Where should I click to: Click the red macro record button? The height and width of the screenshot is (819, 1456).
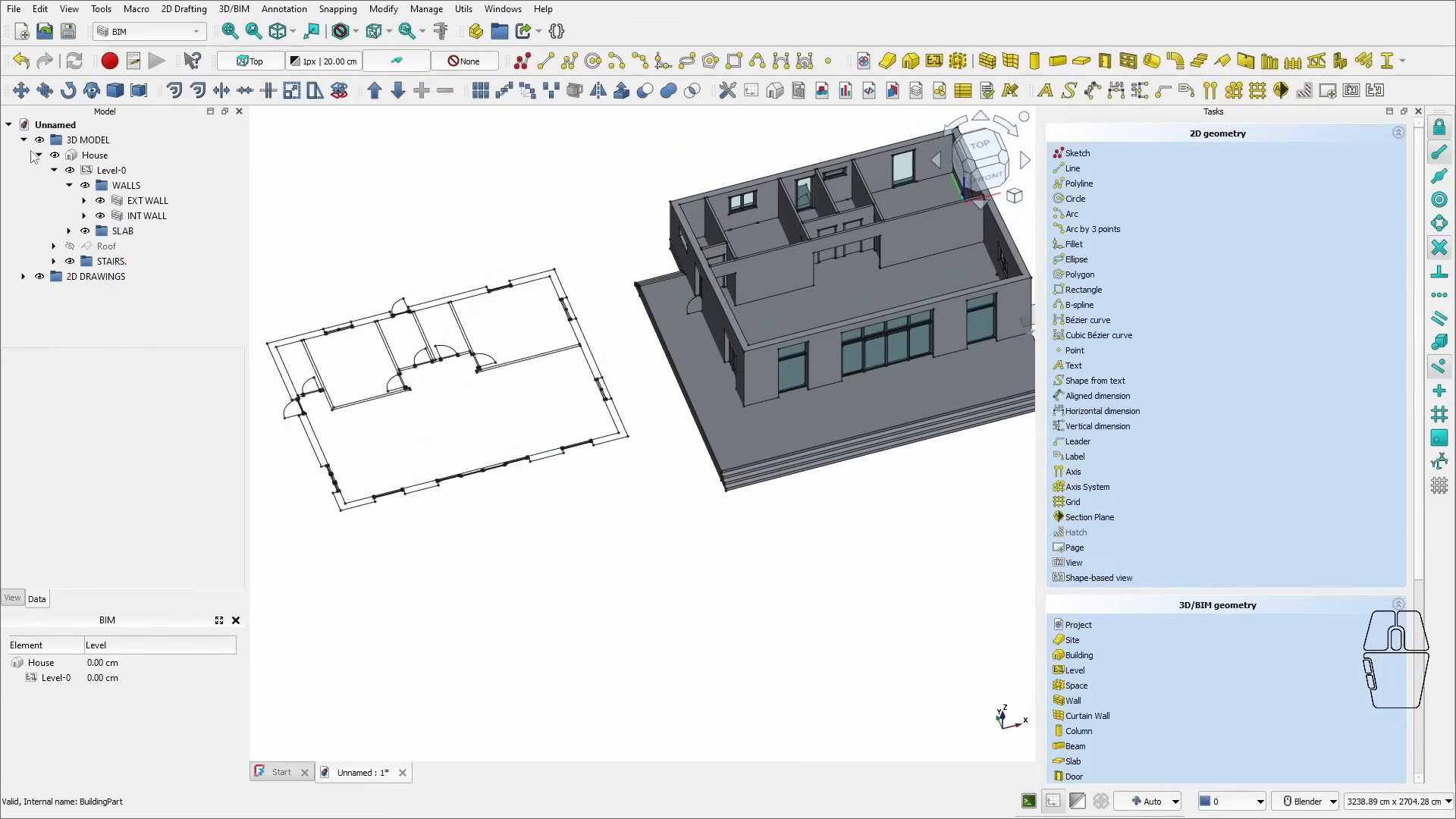point(110,61)
